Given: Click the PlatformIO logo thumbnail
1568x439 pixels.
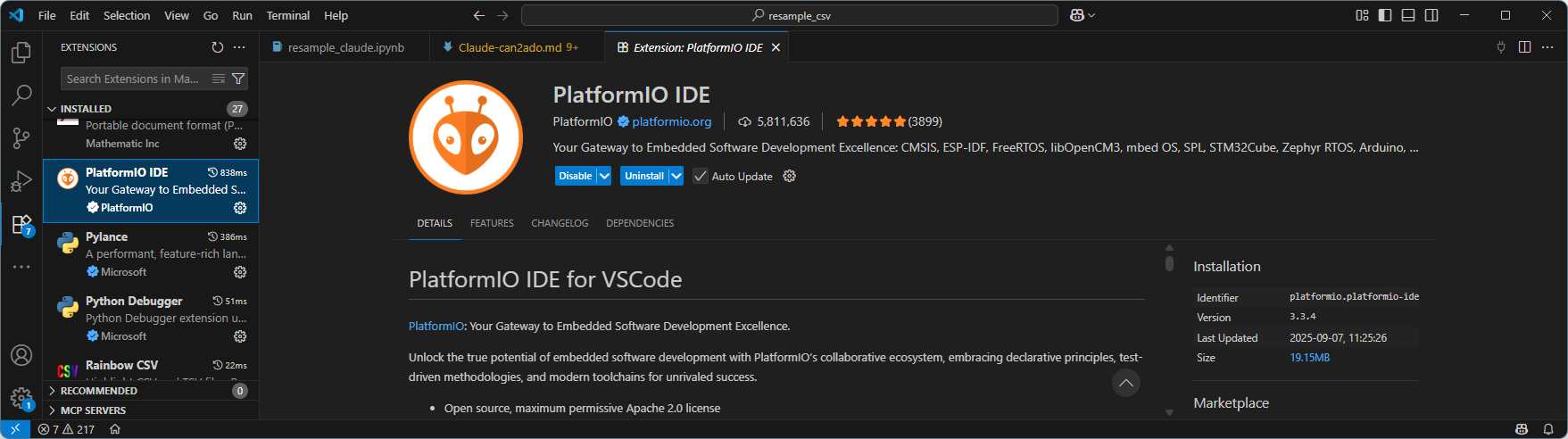Looking at the screenshot, I should 466,137.
